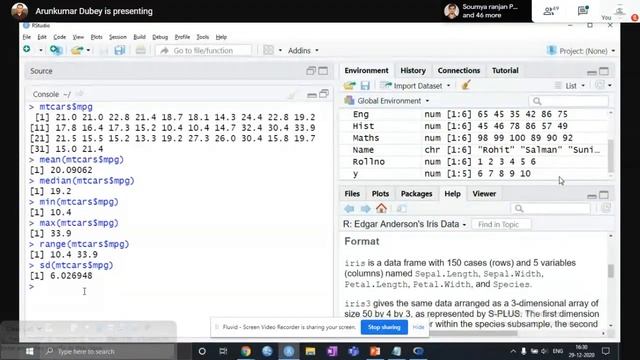
Task: Click the Print icon in toolbar
Action: coord(140,50)
